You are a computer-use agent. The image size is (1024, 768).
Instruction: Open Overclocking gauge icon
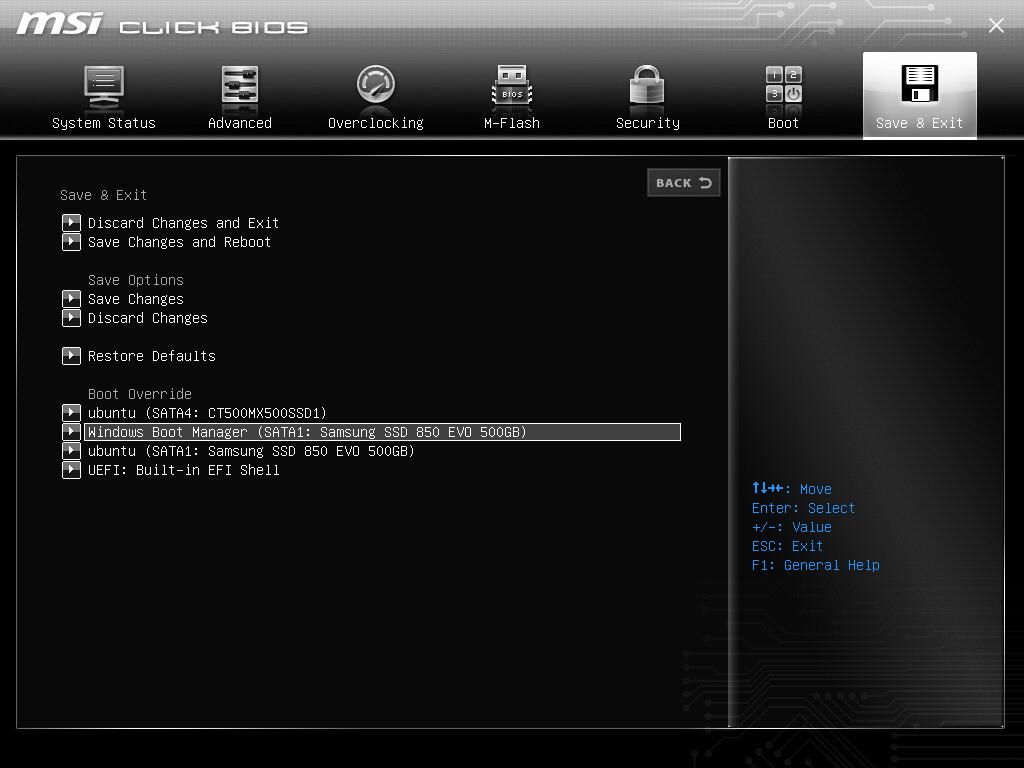376,84
